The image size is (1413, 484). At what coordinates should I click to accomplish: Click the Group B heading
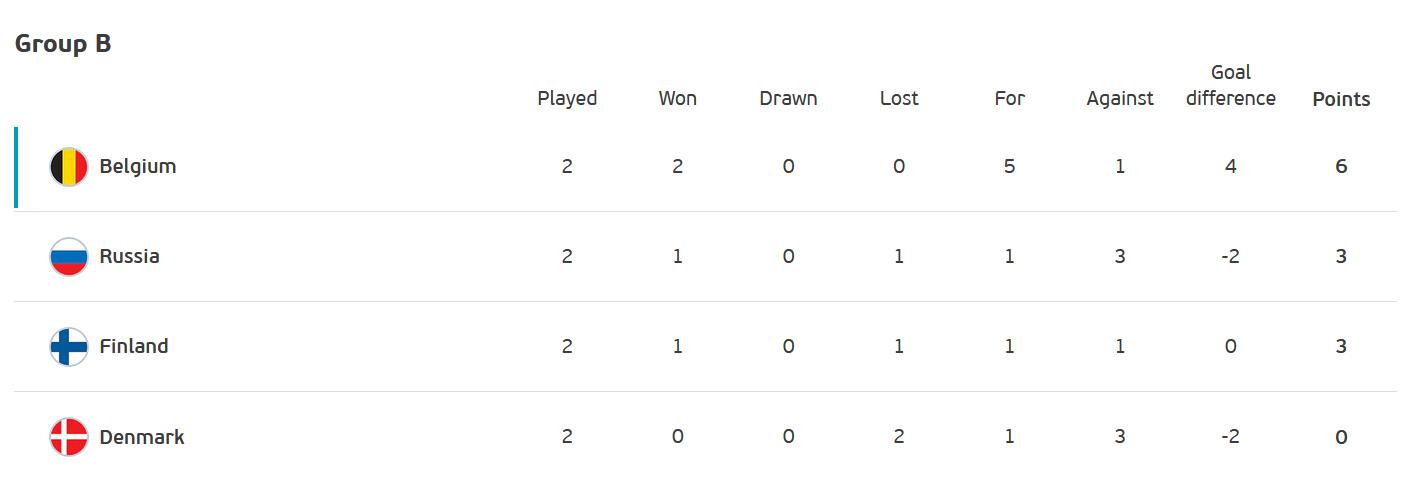click(x=63, y=45)
